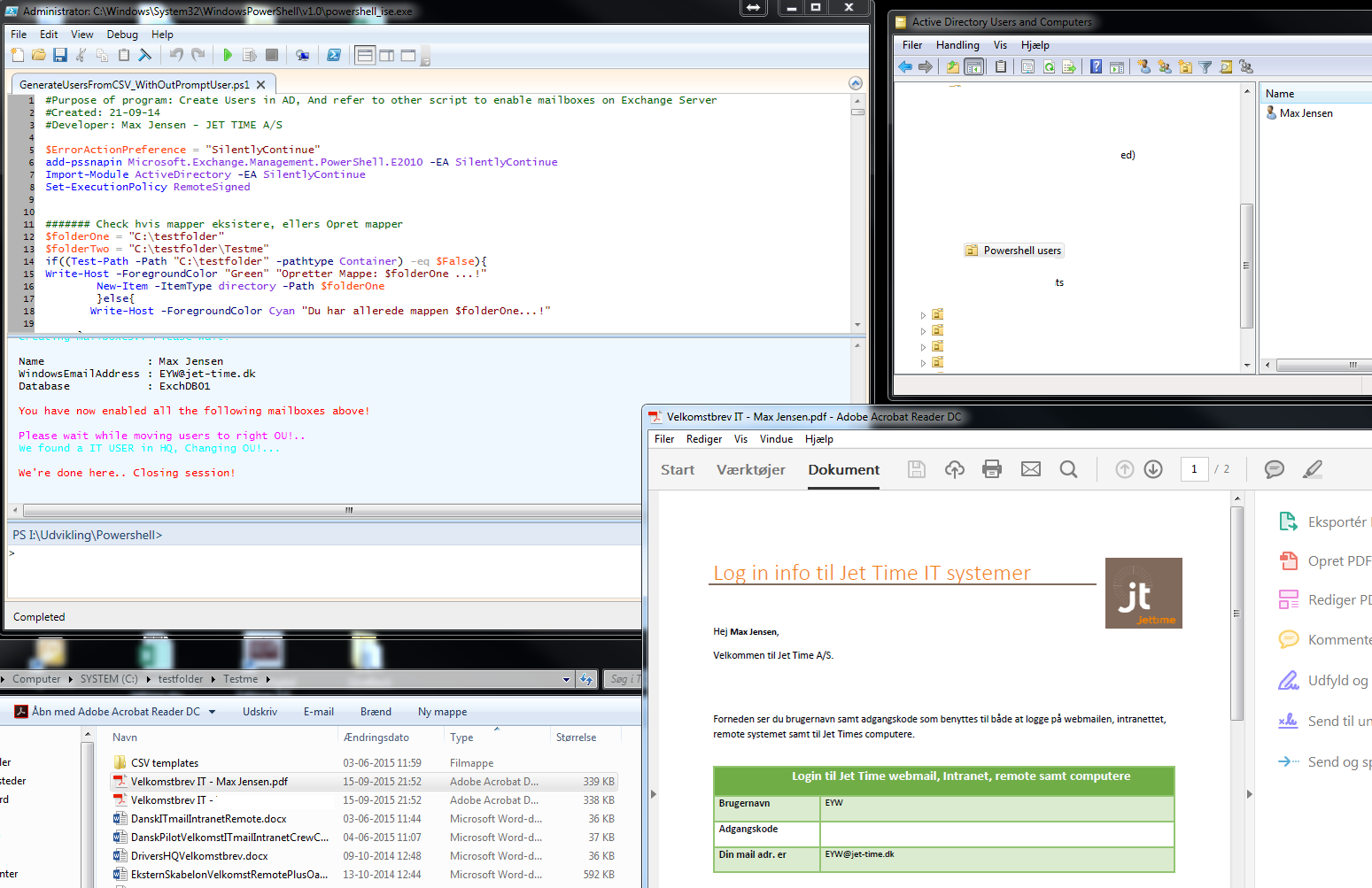Stop script execution in PowerShell ISE
The image size is (1372, 888).
(x=272, y=56)
